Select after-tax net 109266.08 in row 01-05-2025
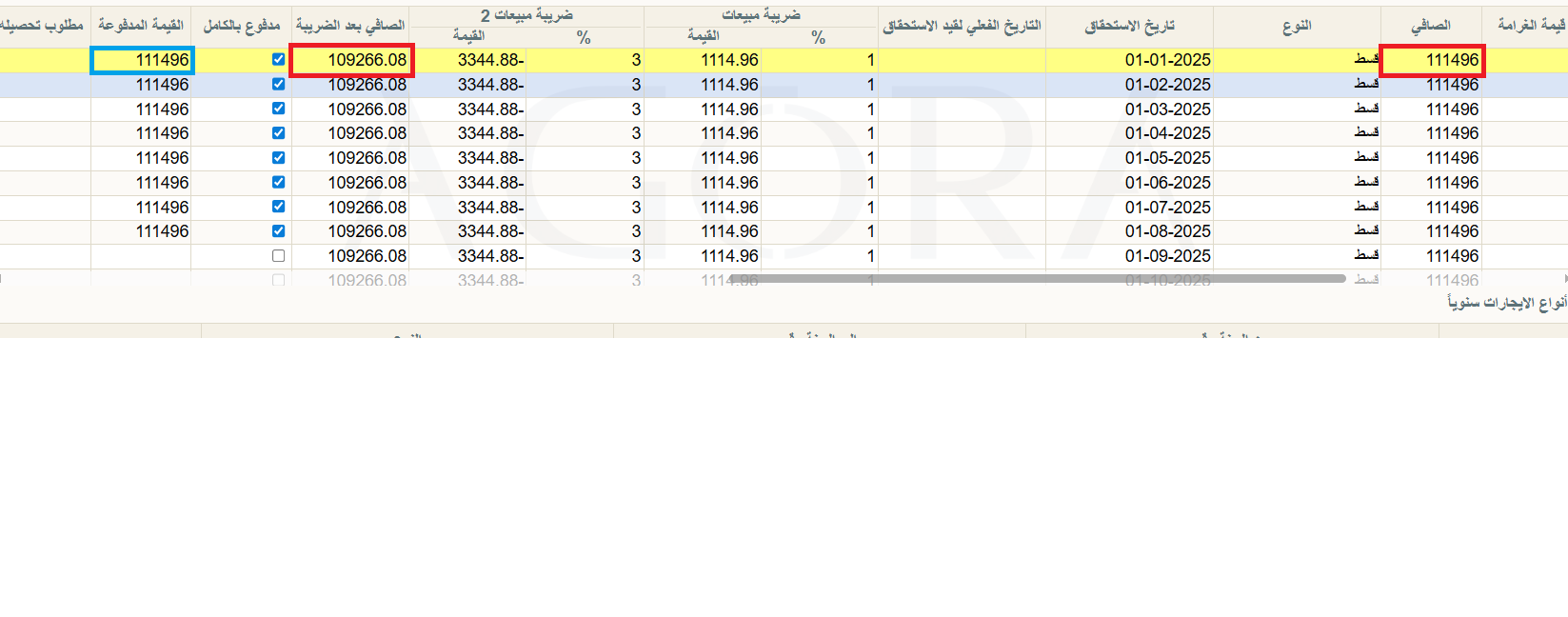Viewport: 1568px width, 617px height. [350, 158]
